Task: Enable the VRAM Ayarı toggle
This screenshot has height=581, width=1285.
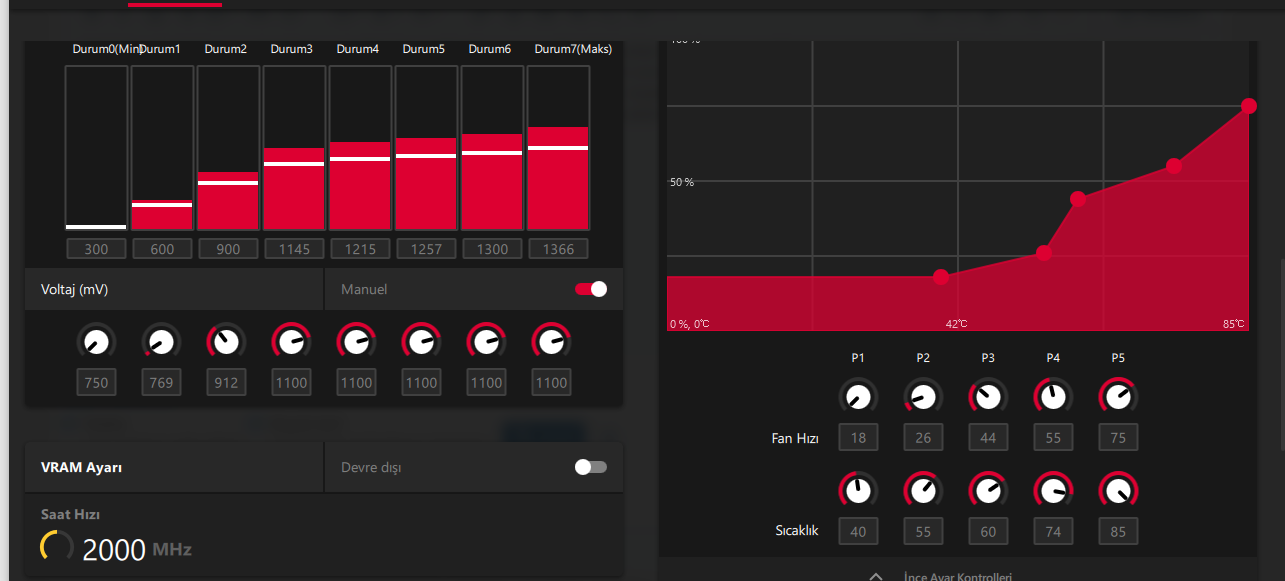Action: [590, 467]
